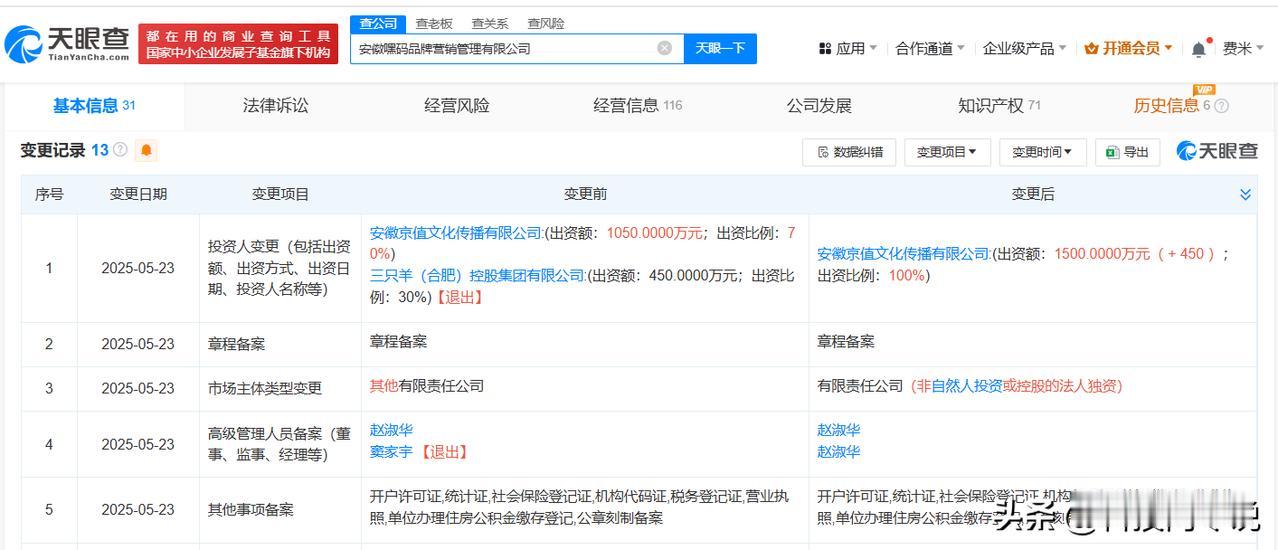Screen dimensions: 1278x550
Task: Open the 变更项目 filter dropdown
Action: 947,152
